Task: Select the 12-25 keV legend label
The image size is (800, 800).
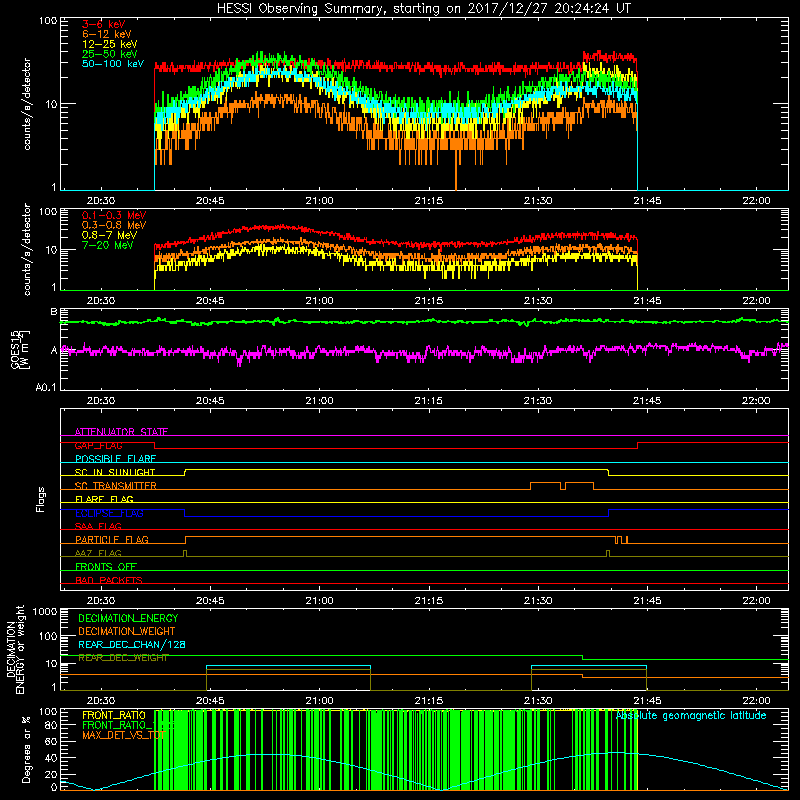Action: coord(109,44)
